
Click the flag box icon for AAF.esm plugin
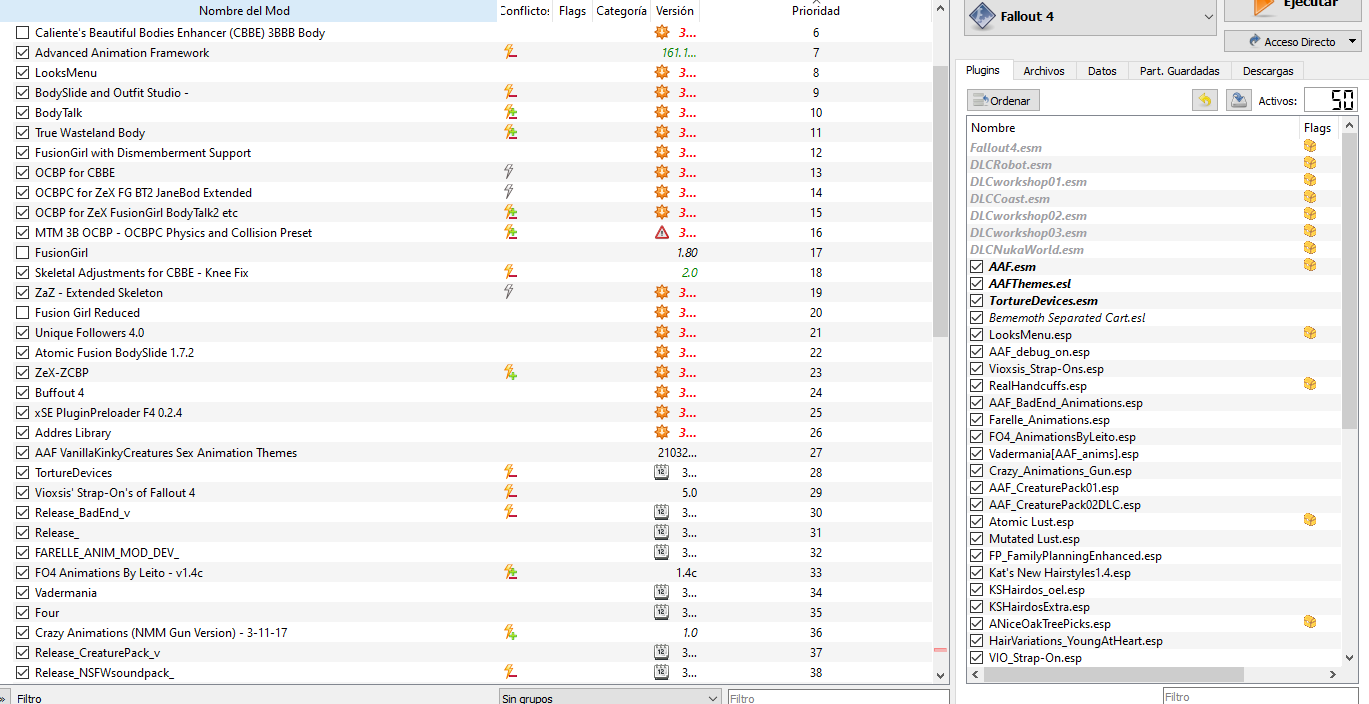coord(1310,265)
